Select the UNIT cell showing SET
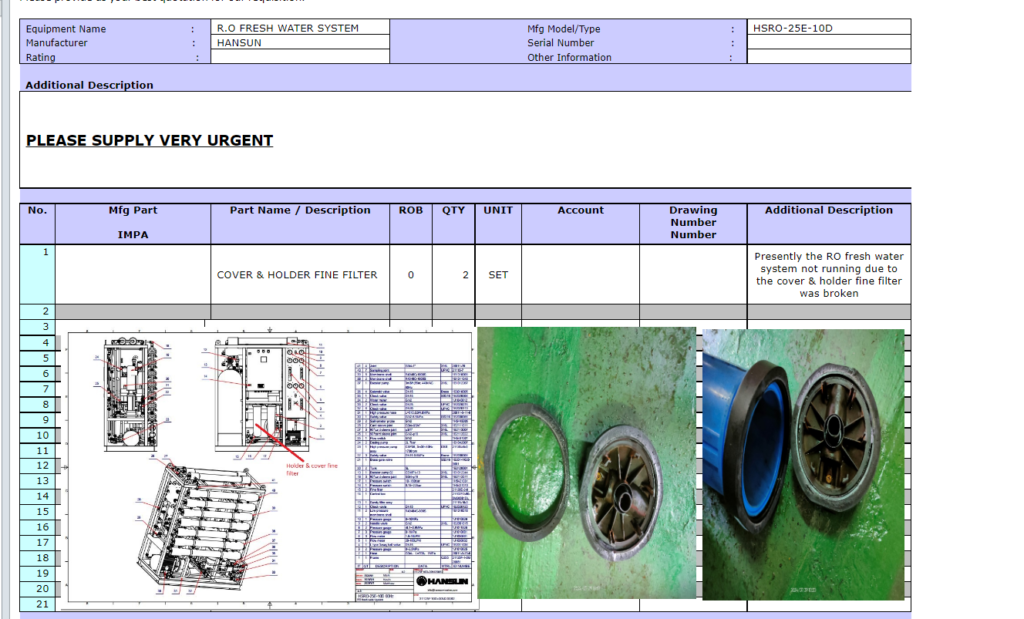This screenshot has width=1024, height=619. pos(497,275)
